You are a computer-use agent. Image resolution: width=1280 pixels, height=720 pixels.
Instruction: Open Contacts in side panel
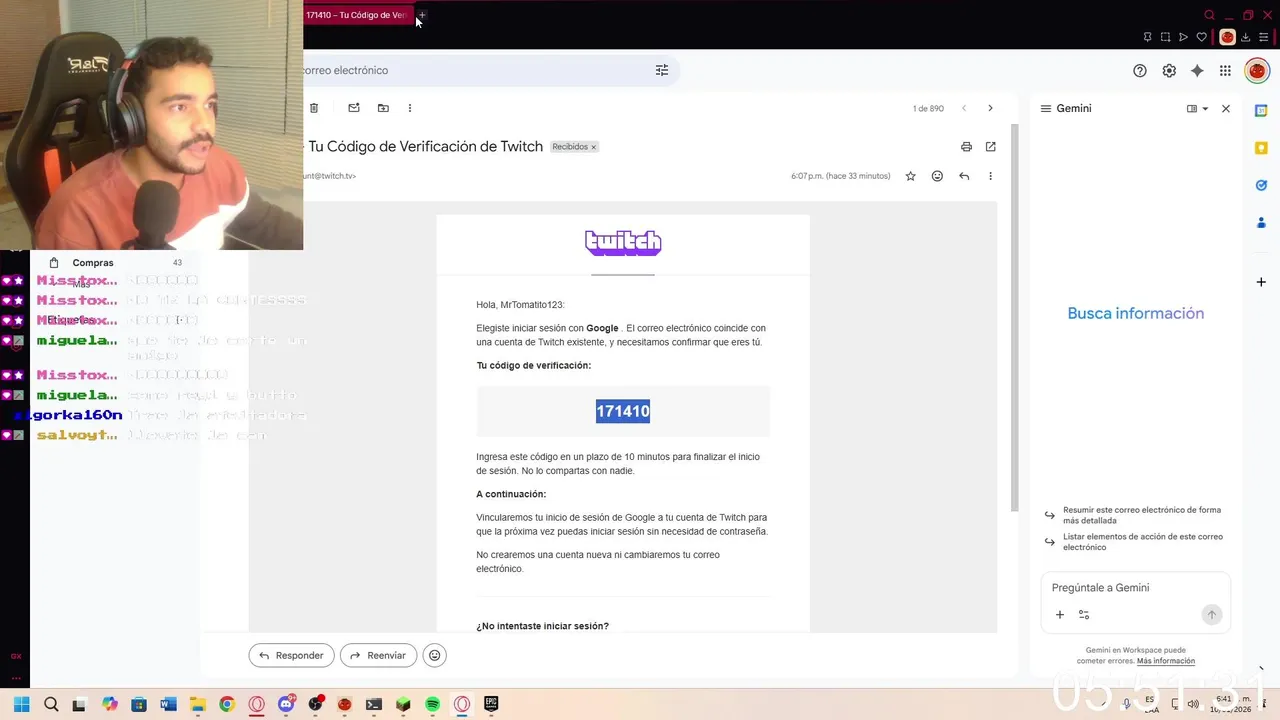pyautogui.click(x=1261, y=222)
